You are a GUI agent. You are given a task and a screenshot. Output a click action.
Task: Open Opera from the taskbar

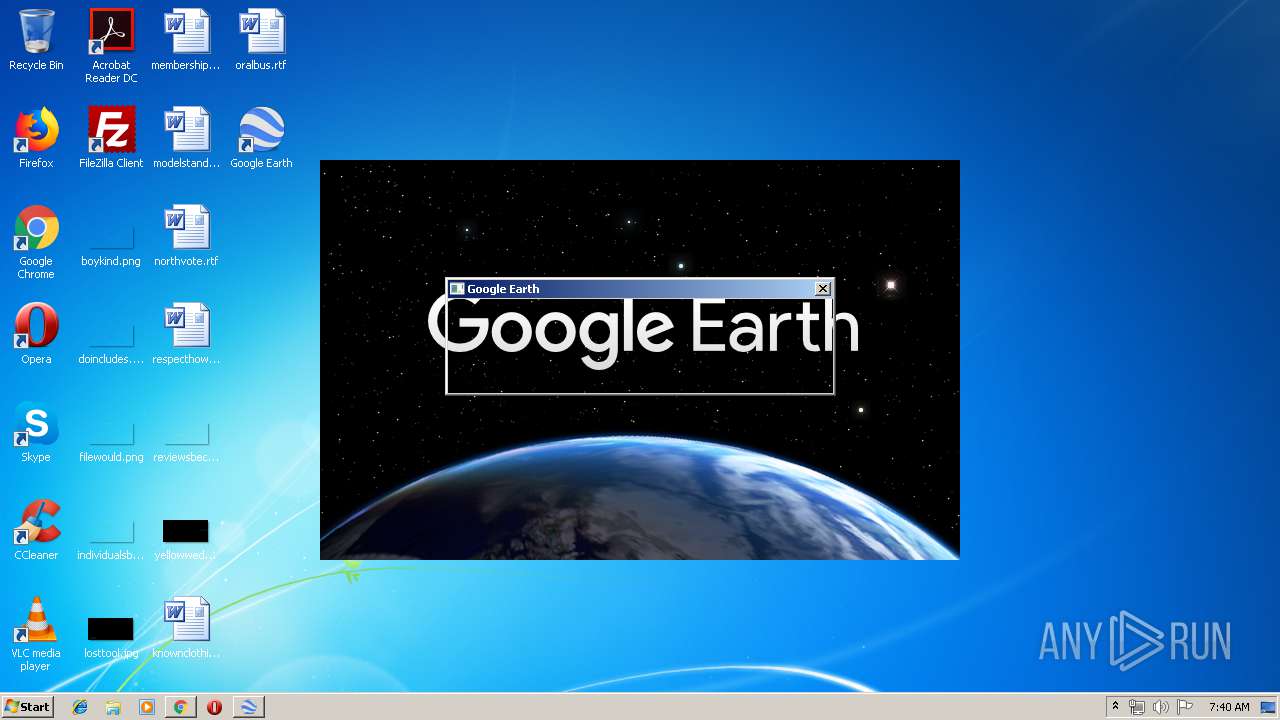(x=214, y=707)
